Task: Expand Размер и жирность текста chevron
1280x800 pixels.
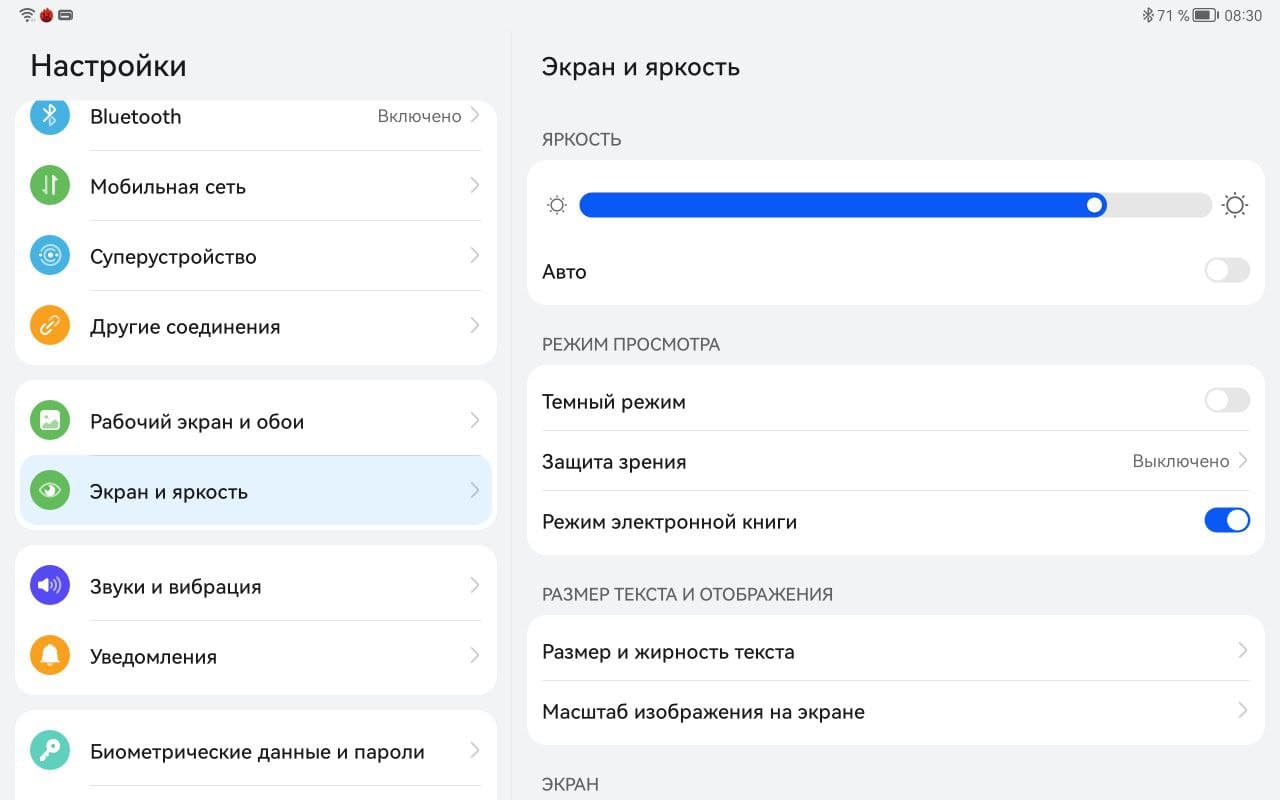Action: point(1243,651)
